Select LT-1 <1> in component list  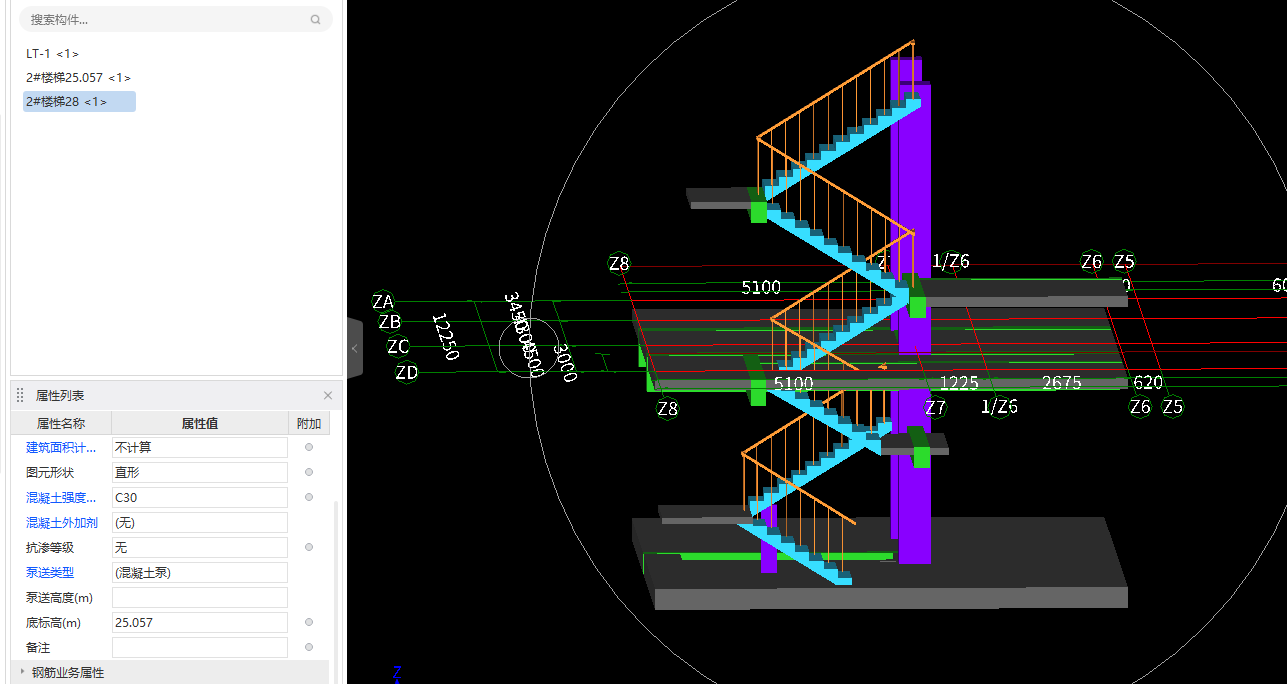(x=52, y=54)
